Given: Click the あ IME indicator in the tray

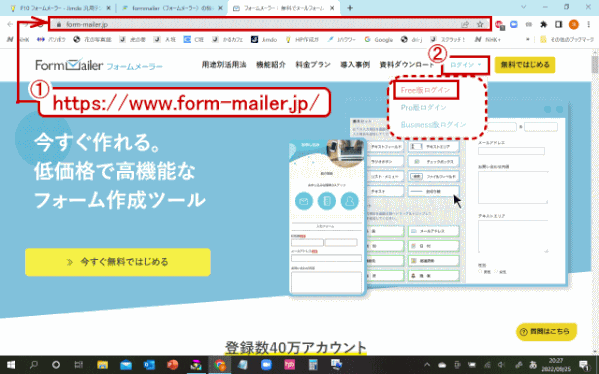Looking at the screenshot, I should pos(533,365).
